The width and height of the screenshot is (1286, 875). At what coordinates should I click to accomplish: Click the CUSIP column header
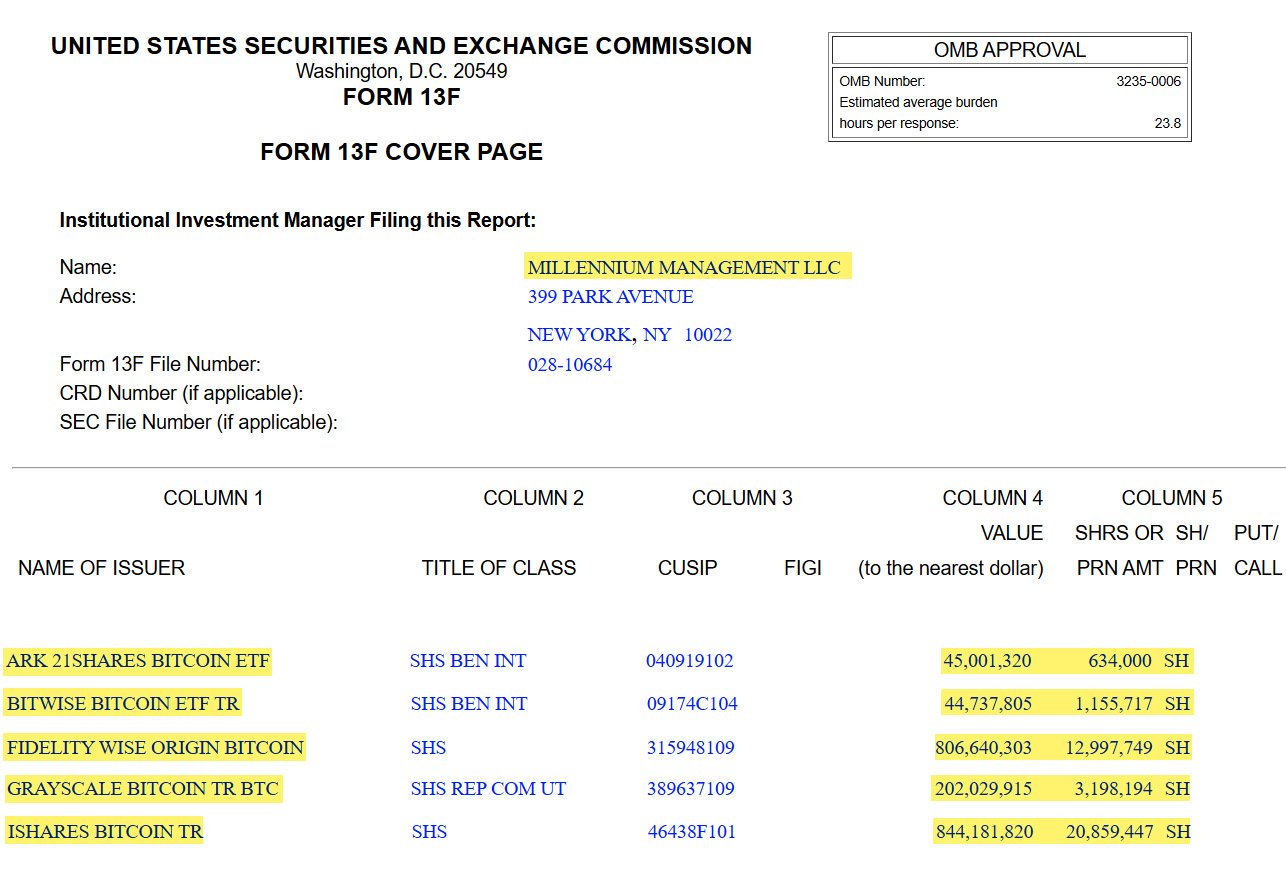point(687,568)
